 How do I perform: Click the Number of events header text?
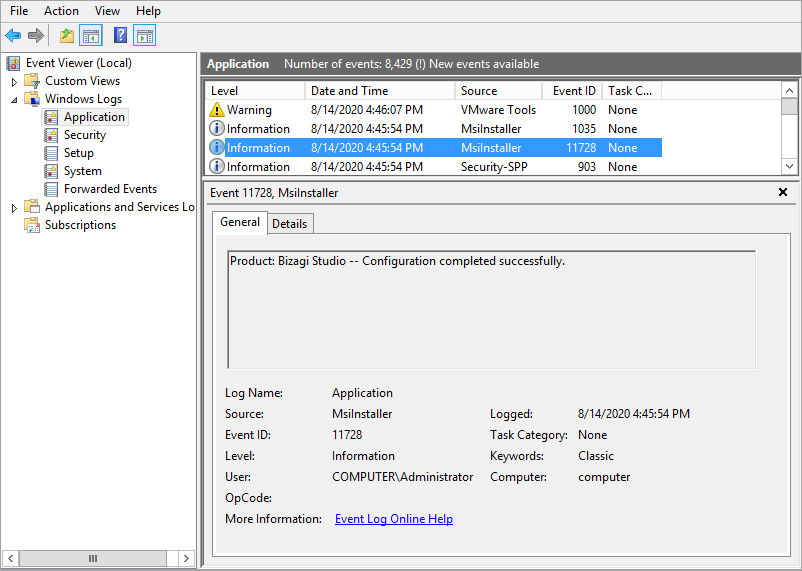(412, 64)
